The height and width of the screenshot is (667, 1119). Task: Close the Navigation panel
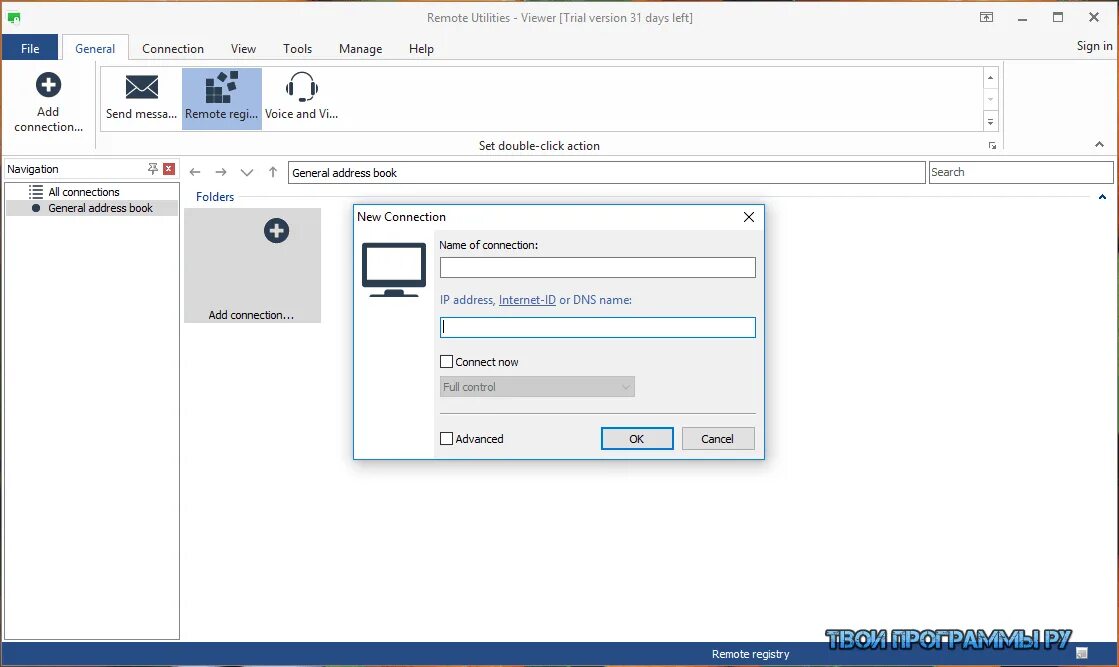(169, 169)
